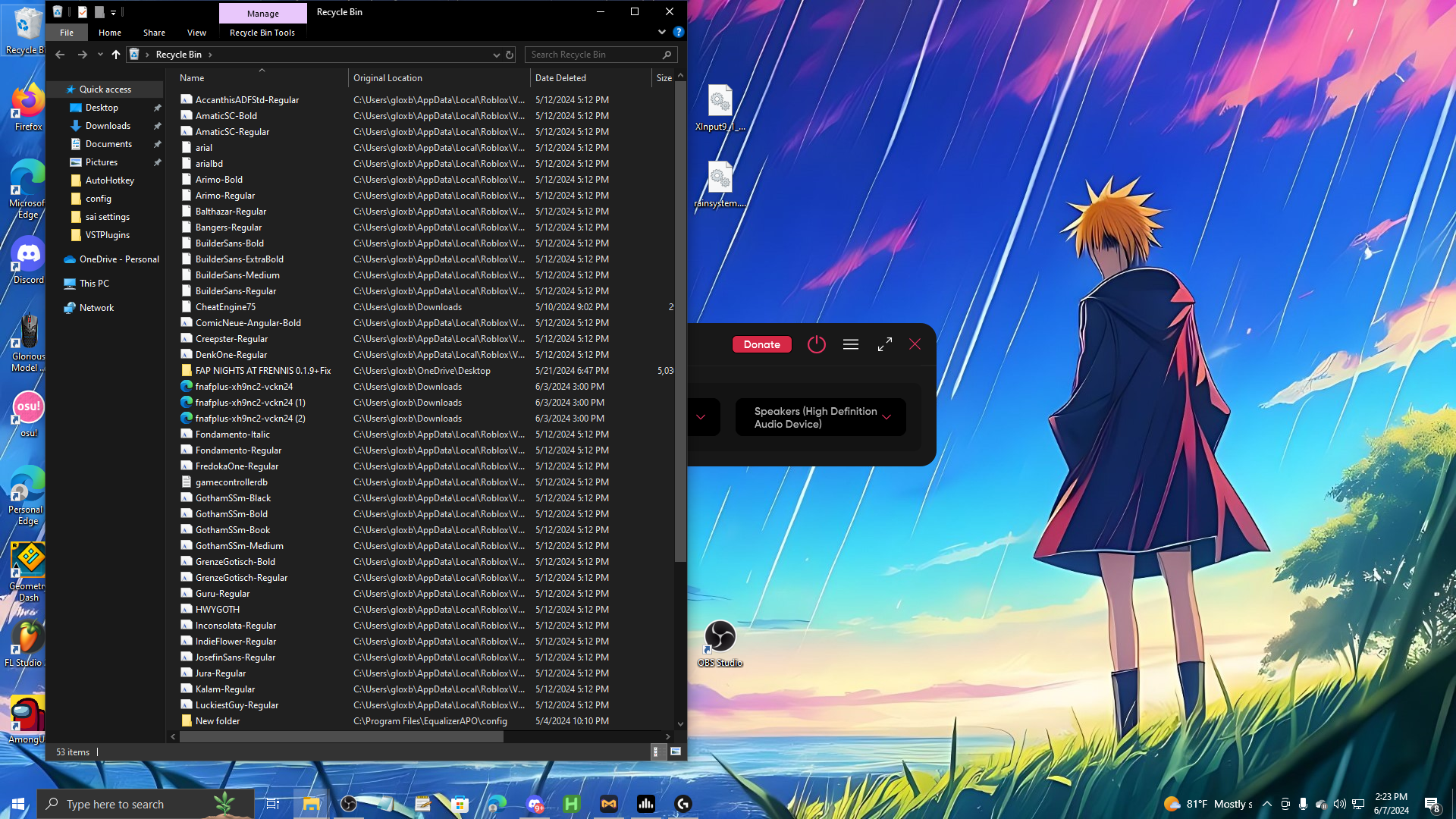1456x819 pixels.
Task: Click the File Explorer taskbar icon
Action: coord(311,804)
